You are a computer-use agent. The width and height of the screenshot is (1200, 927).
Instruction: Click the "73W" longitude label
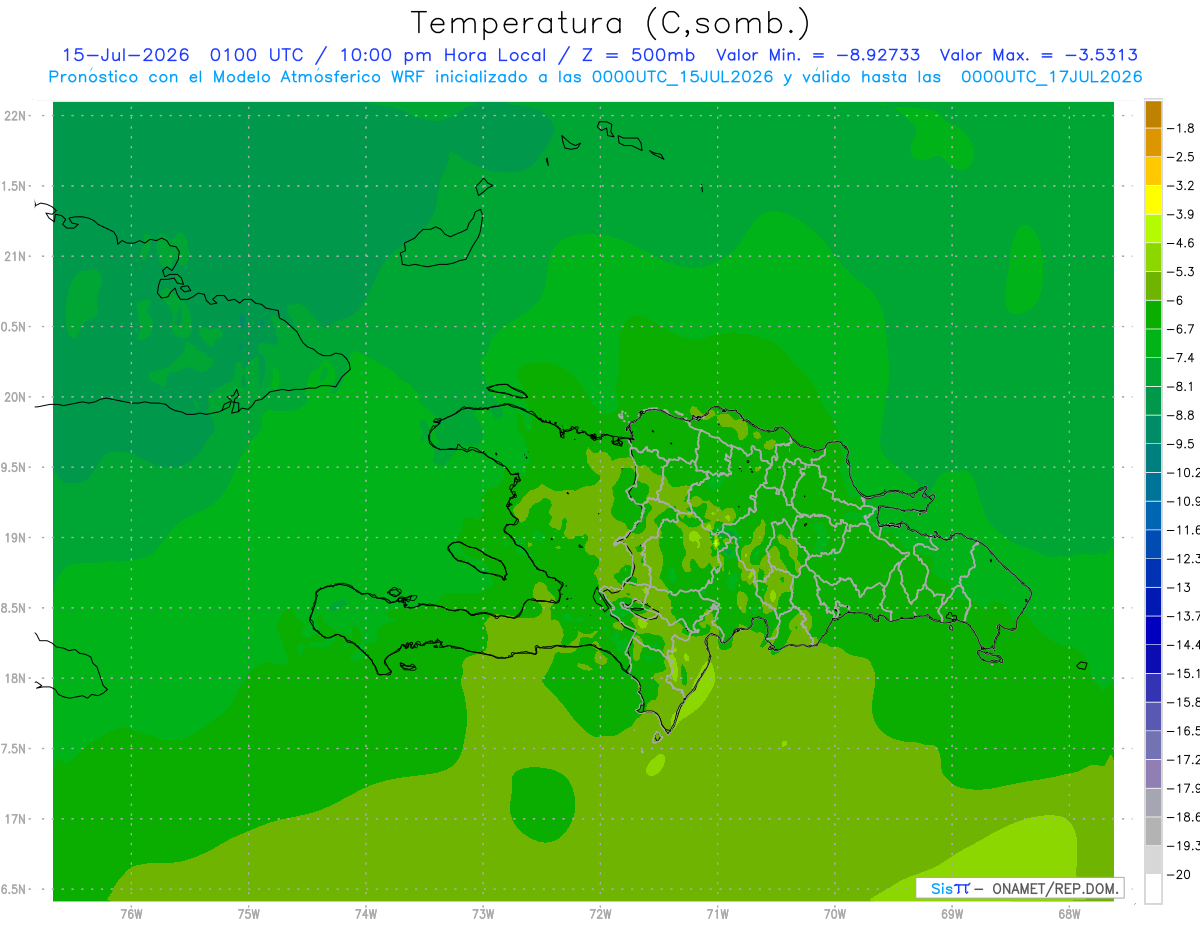tap(483, 914)
